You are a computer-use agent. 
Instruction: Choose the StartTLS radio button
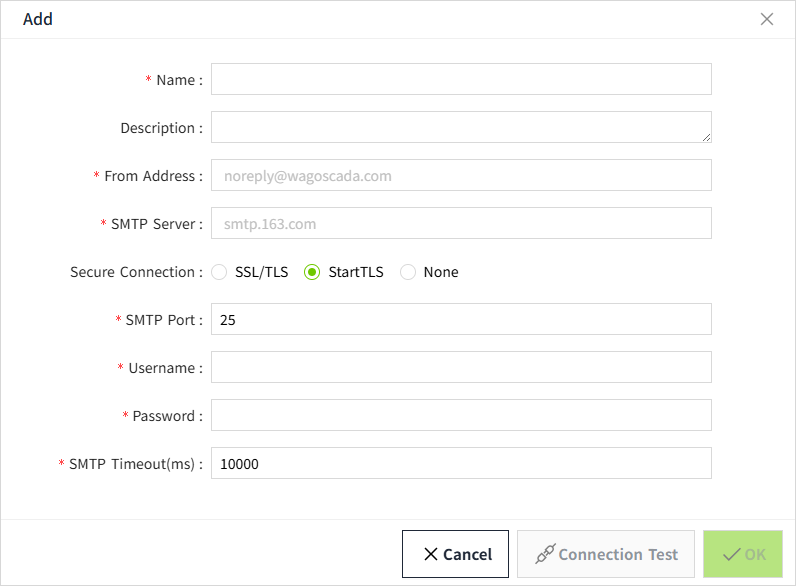click(x=312, y=272)
